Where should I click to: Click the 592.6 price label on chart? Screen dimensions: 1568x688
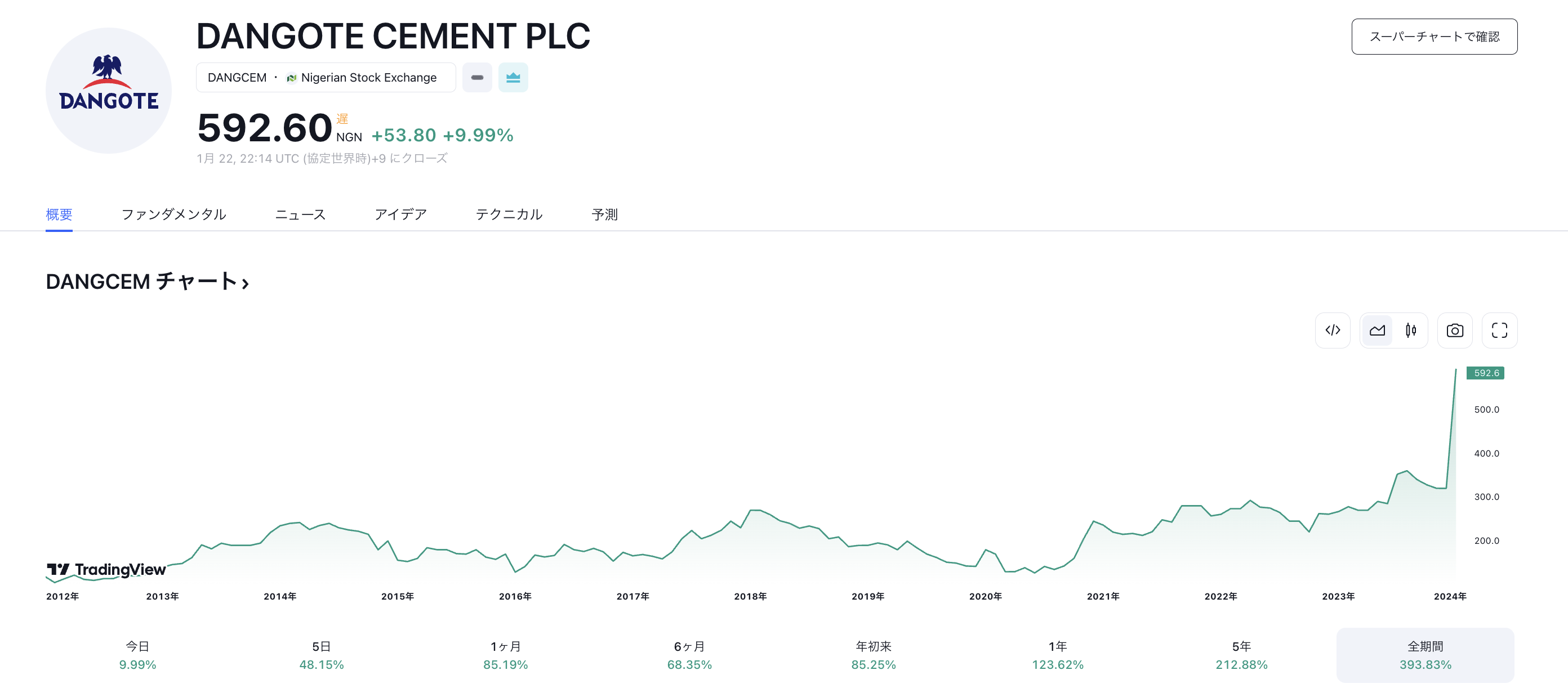coord(1485,373)
